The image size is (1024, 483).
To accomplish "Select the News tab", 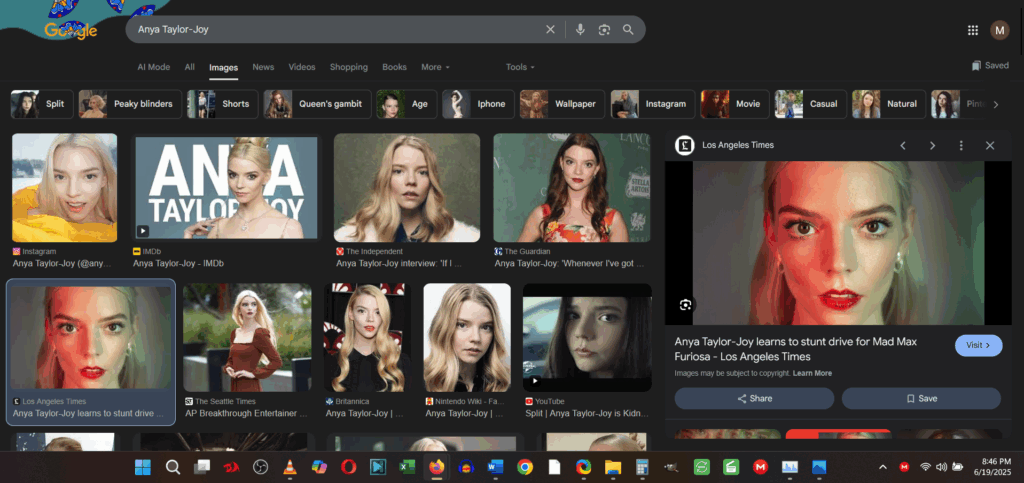I will tap(263, 67).
